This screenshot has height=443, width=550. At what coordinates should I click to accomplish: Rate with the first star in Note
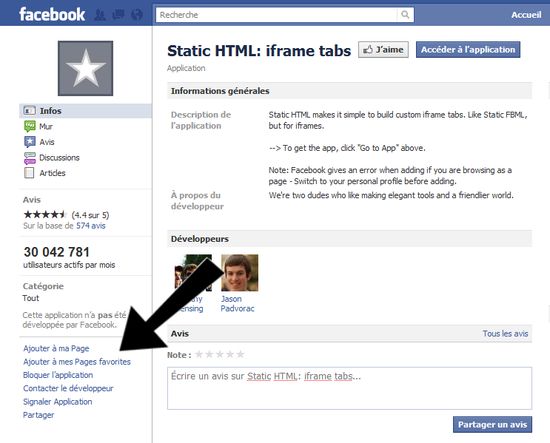point(199,355)
